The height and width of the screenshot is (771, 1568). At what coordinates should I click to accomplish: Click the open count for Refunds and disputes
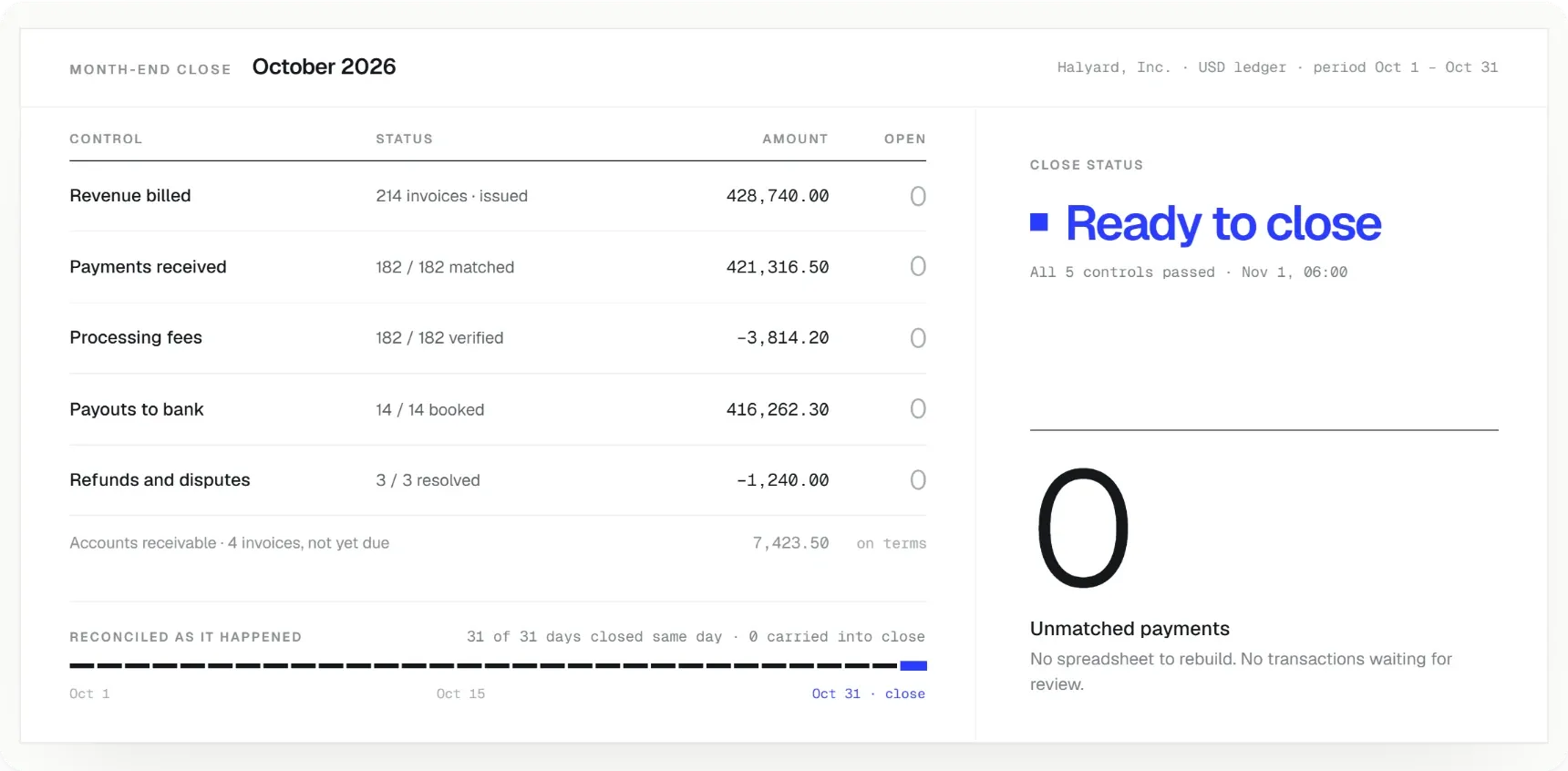918,480
